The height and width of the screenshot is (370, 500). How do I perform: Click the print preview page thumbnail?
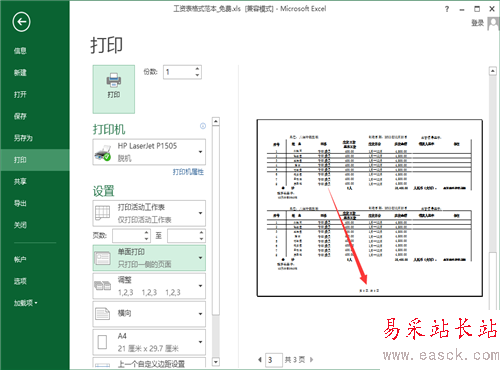tap(370, 208)
